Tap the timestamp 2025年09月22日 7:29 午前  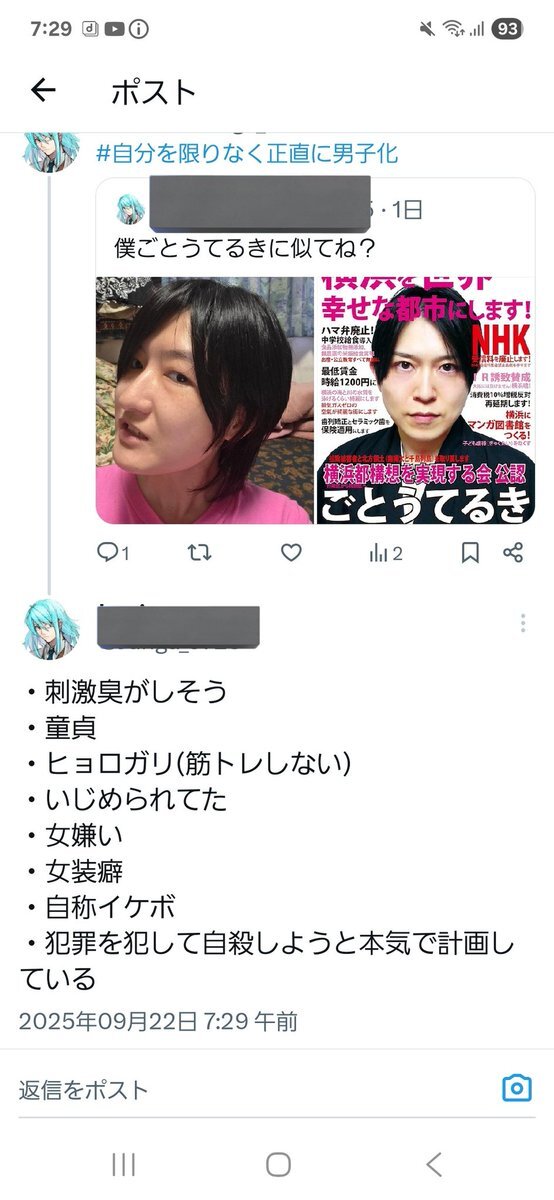(158, 1021)
